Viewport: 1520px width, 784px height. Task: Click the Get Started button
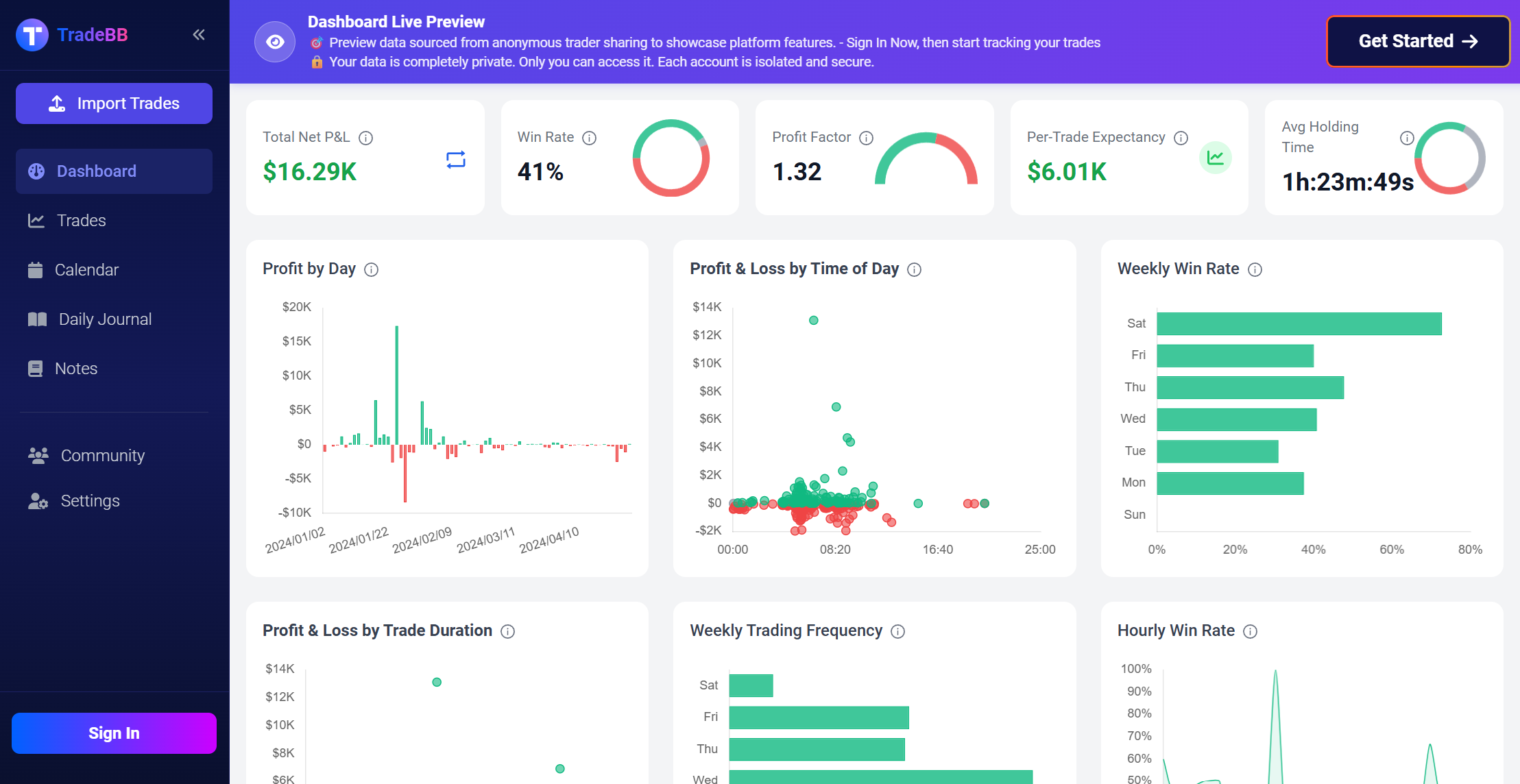point(1418,41)
